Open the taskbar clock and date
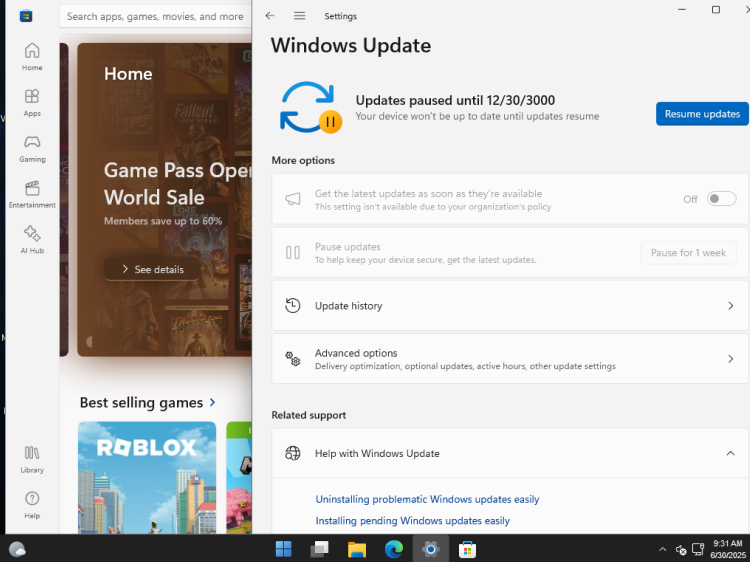The image size is (750, 562). tap(728, 549)
